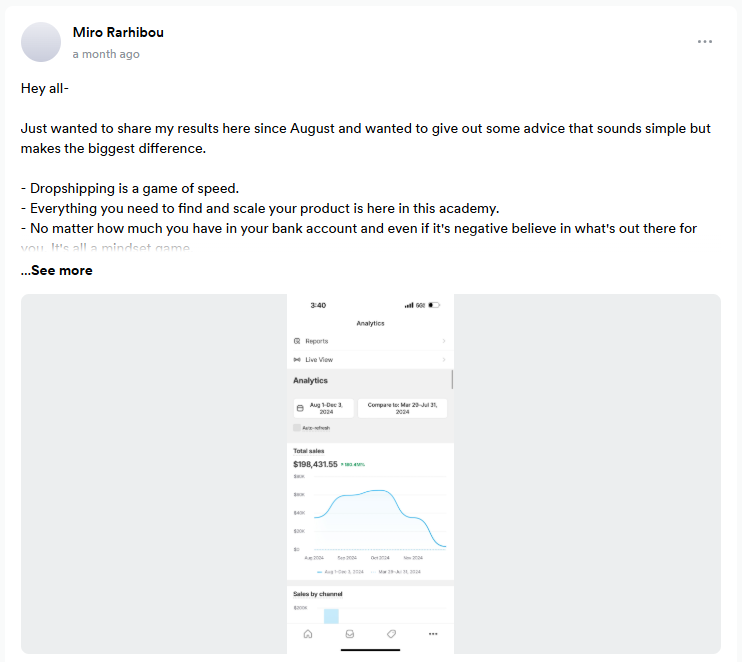Open the post options three-dot menu

(705, 42)
